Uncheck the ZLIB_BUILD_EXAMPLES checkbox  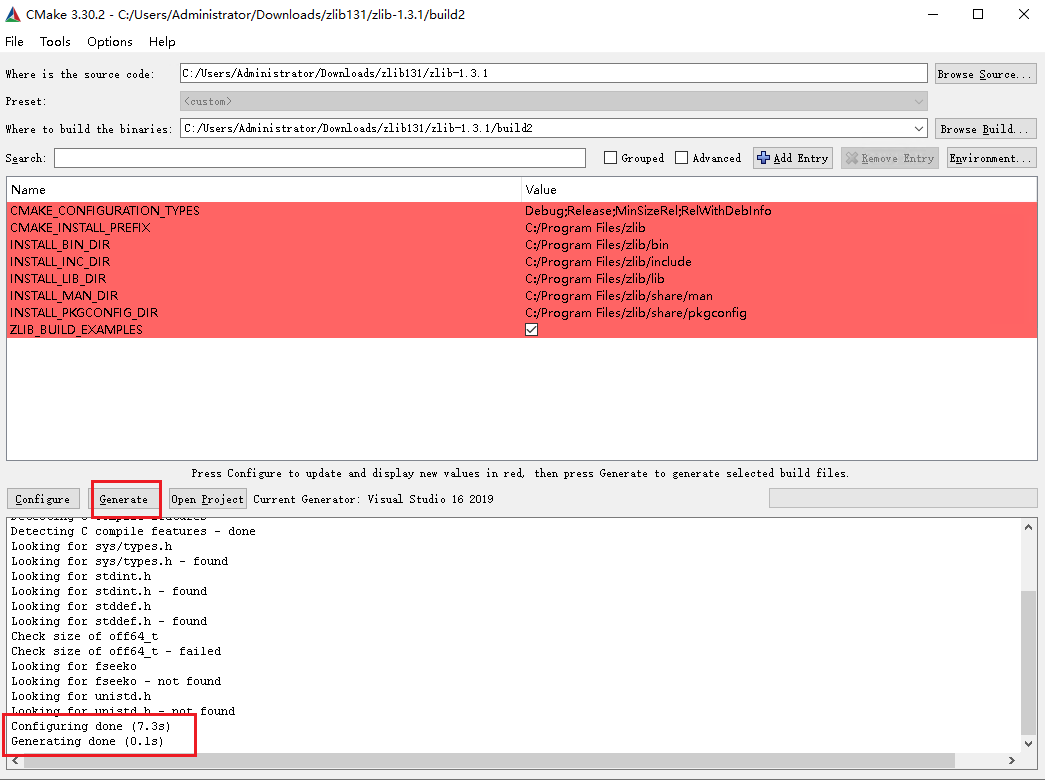coord(531,330)
